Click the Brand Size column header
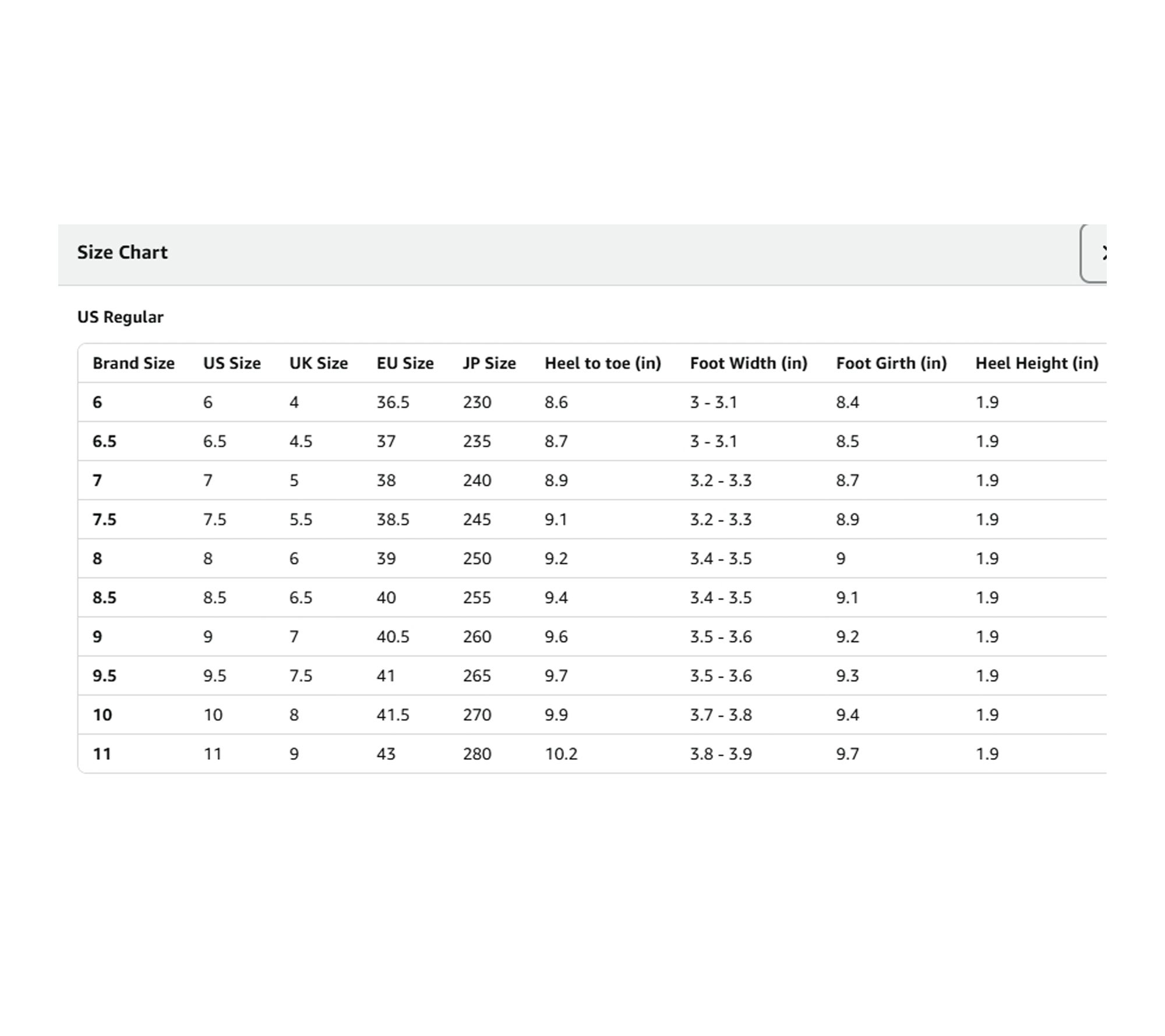The width and height of the screenshot is (1165, 1036). click(x=133, y=363)
